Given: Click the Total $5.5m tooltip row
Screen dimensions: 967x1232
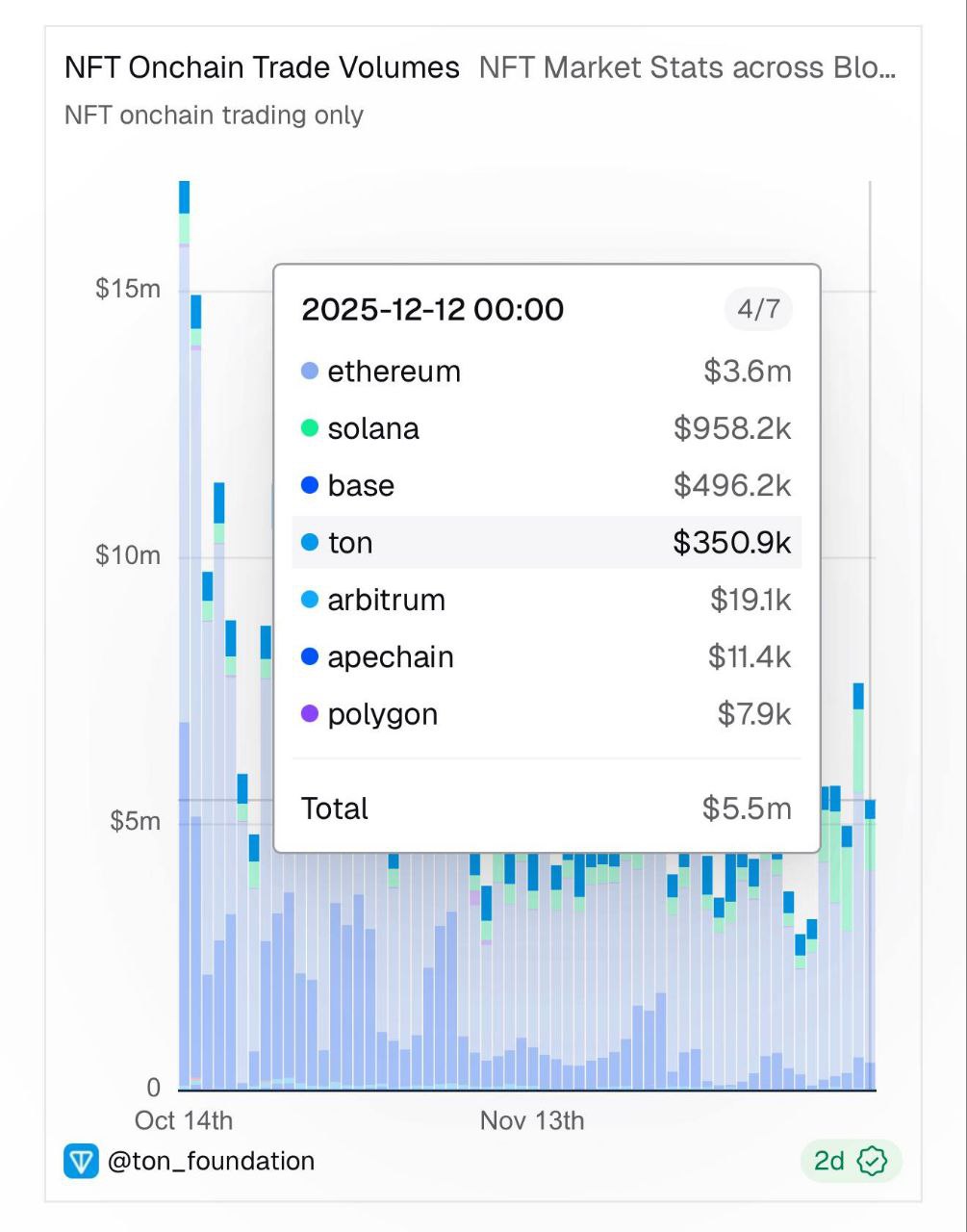Looking at the screenshot, I should (x=546, y=808).
